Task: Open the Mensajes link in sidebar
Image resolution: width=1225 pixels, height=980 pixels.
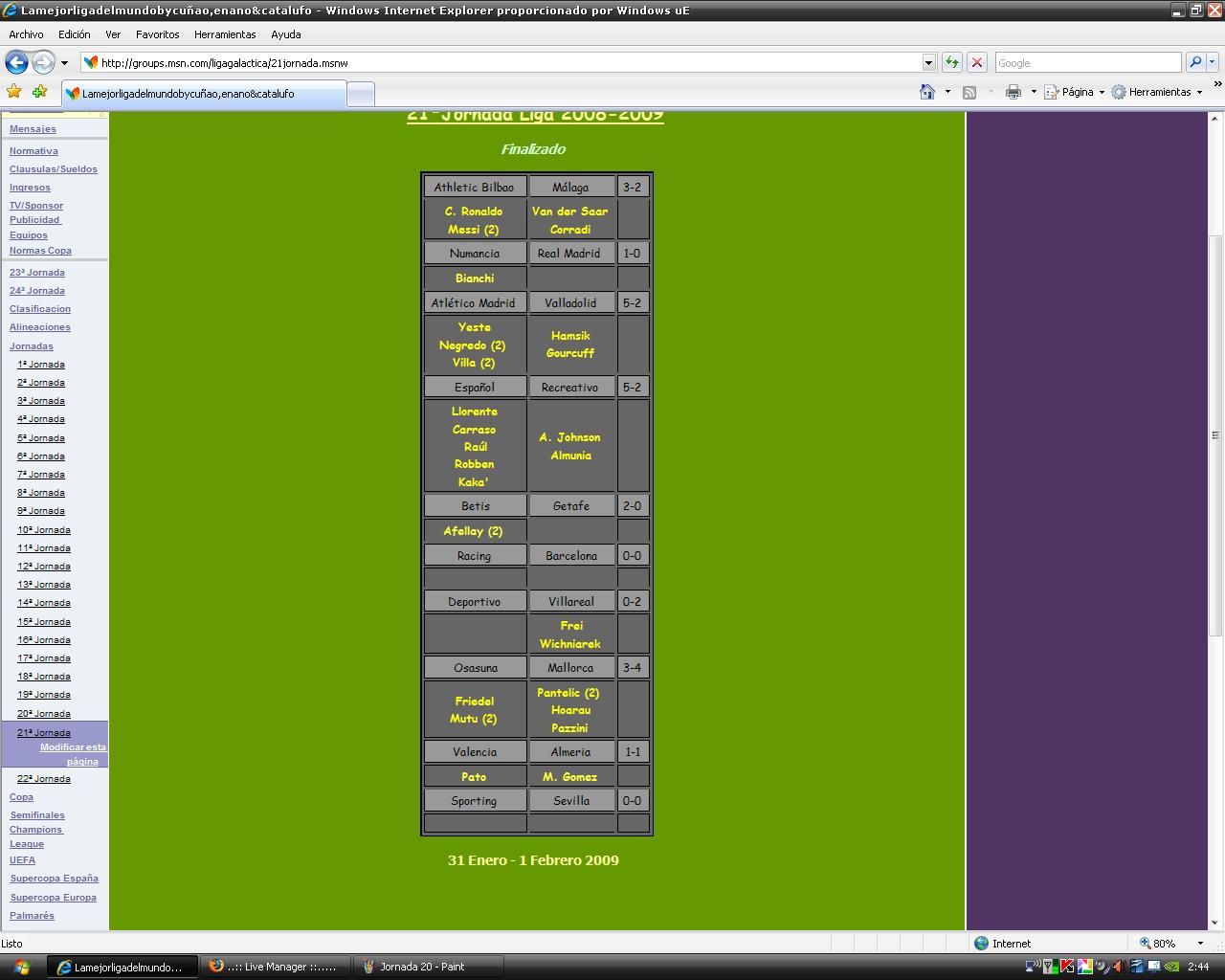Action: [x=33, y=129]
